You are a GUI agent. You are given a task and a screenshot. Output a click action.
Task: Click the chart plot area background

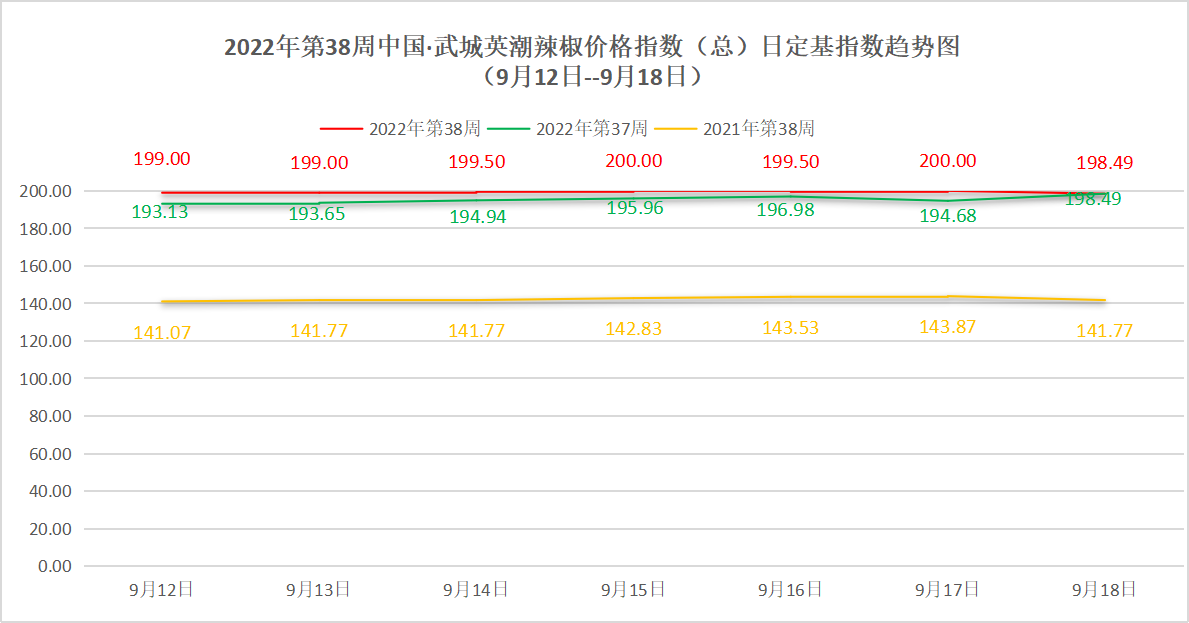tap(600, 450)
